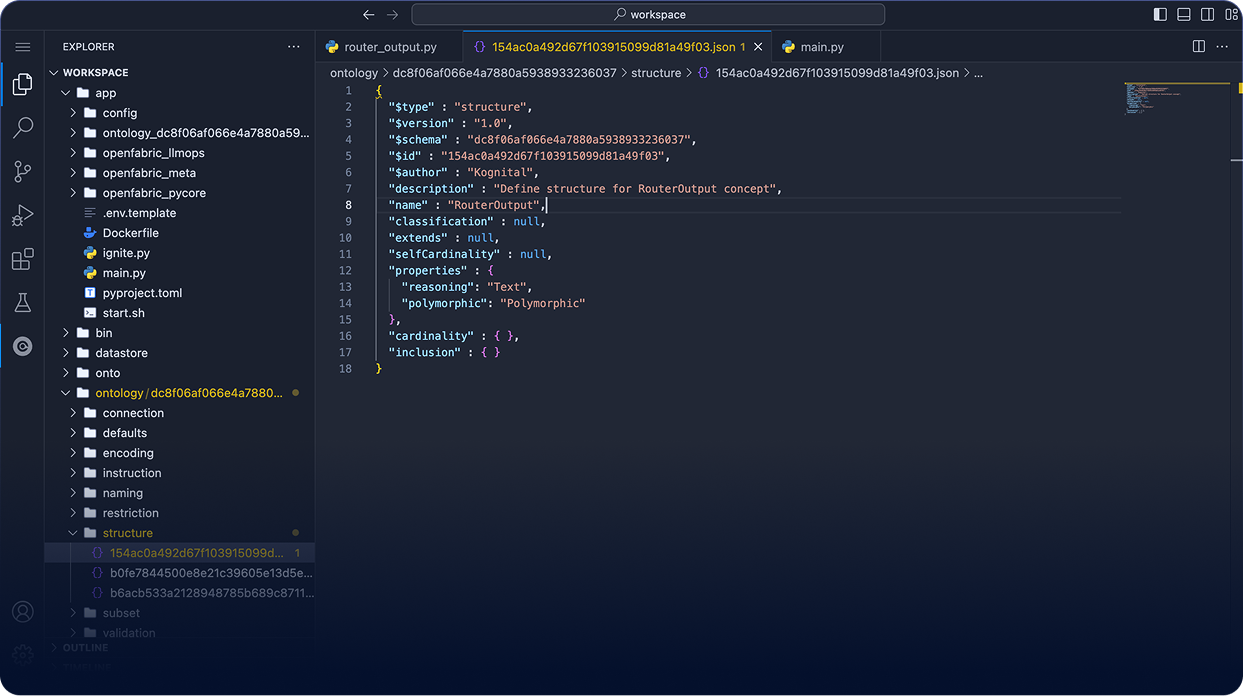This screenshot has height=696, width=1243.
Task: Click the workspace search bar at the top
Action: pyautogui.click(x=650, y=13)
